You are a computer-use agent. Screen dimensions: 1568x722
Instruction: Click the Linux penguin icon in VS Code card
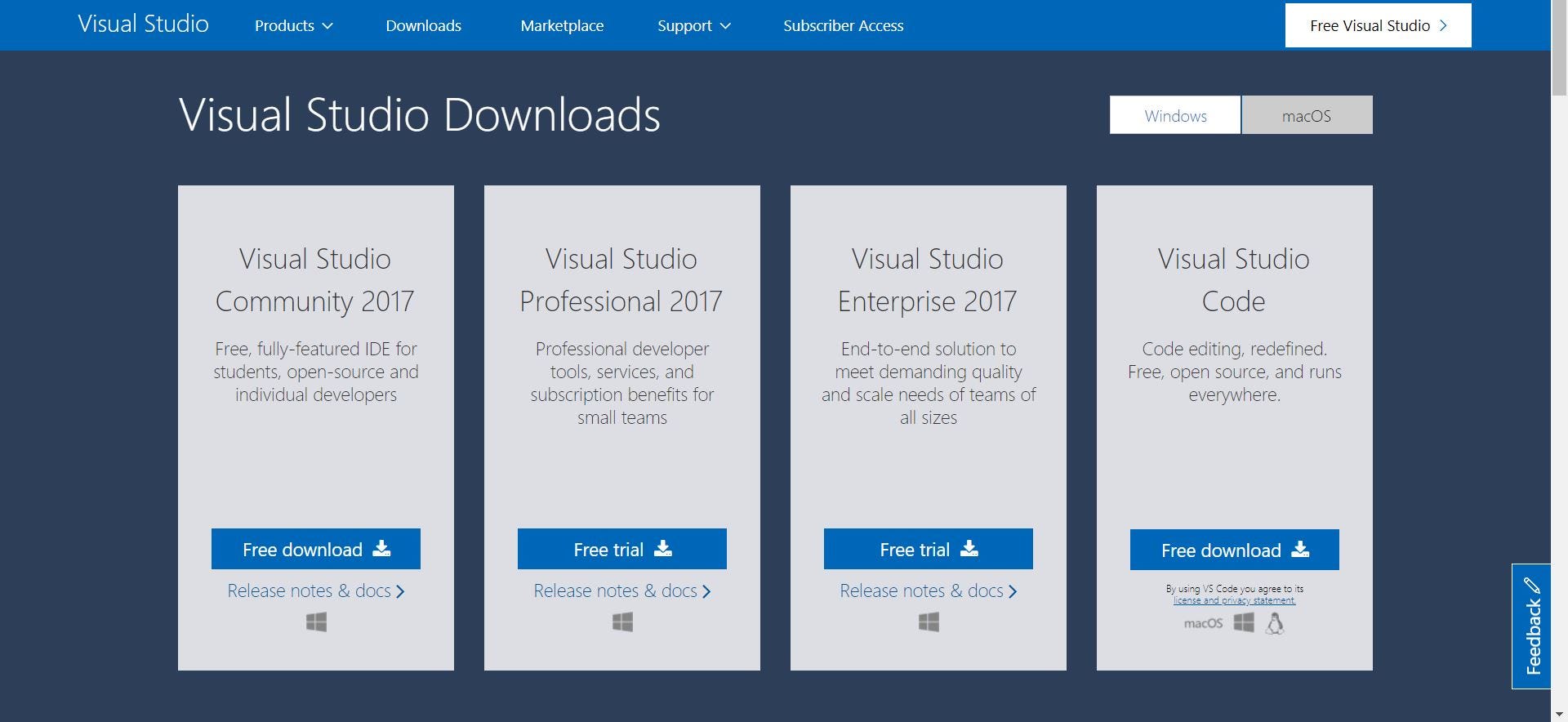[x=1275, y=624]
